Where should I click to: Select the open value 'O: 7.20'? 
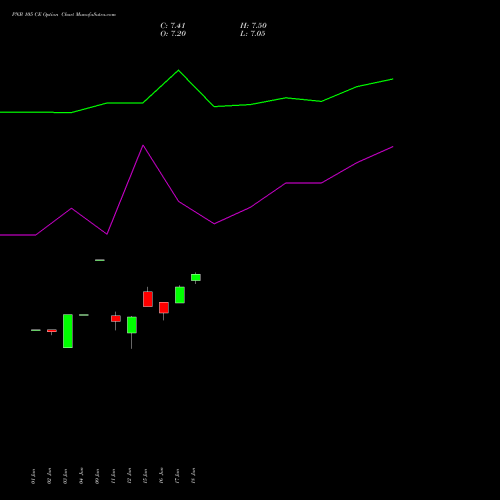click(x=173, y=34)
